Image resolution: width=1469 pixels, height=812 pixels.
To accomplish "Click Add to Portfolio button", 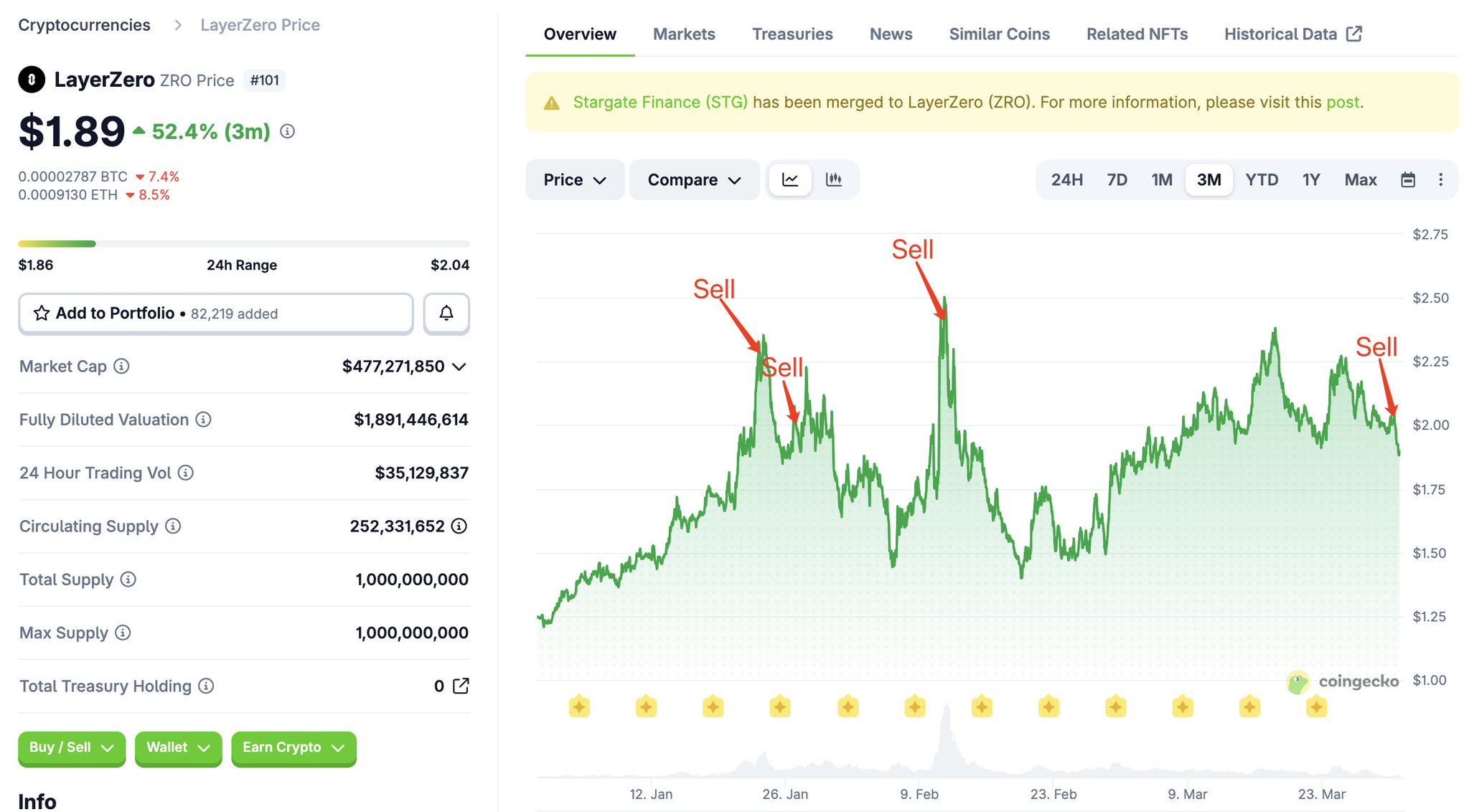I will click(215, 313).
